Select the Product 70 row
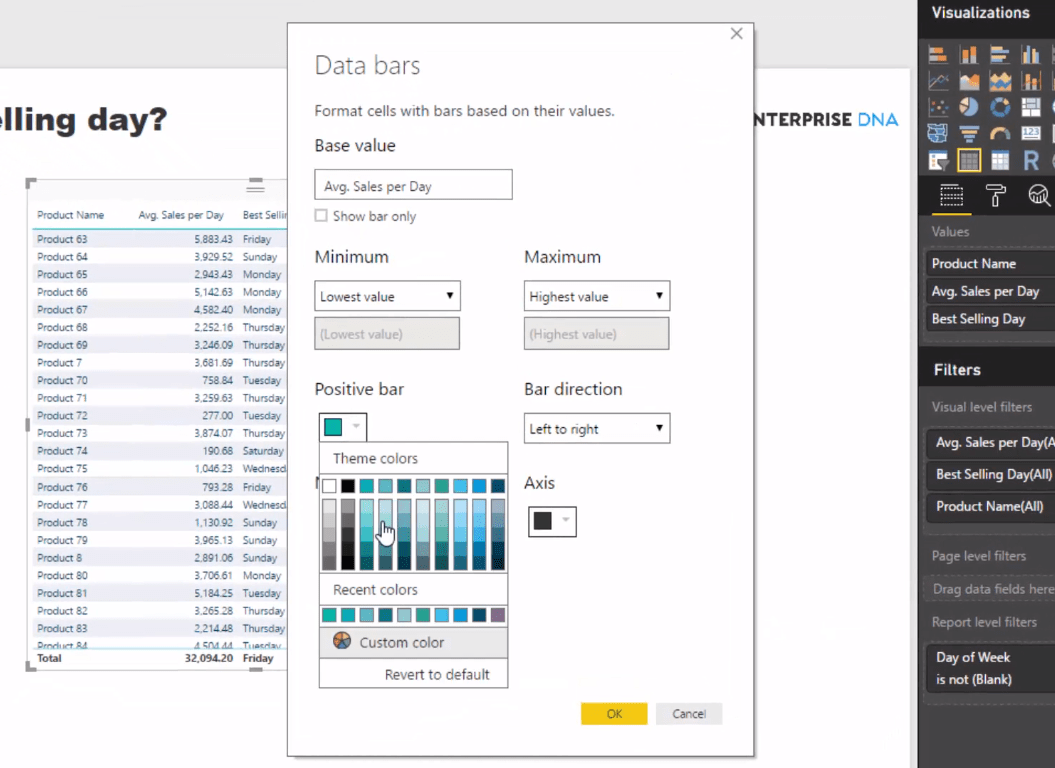Image resolution: width=1055 pixels, height=768 pixels. pyautogui.click(x=159, y=380)
